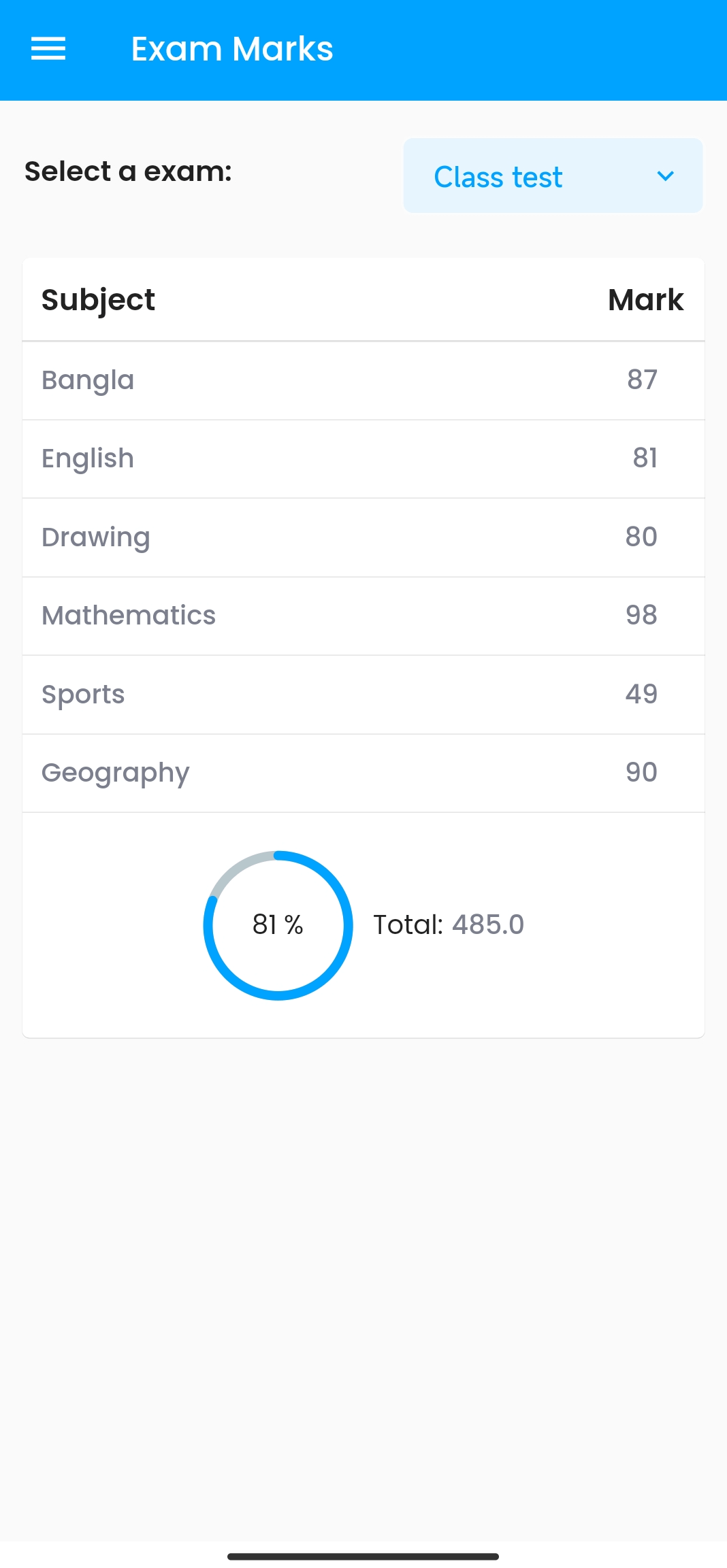
Task: Click the Mark column header
Action: click(x=645, y=300)
